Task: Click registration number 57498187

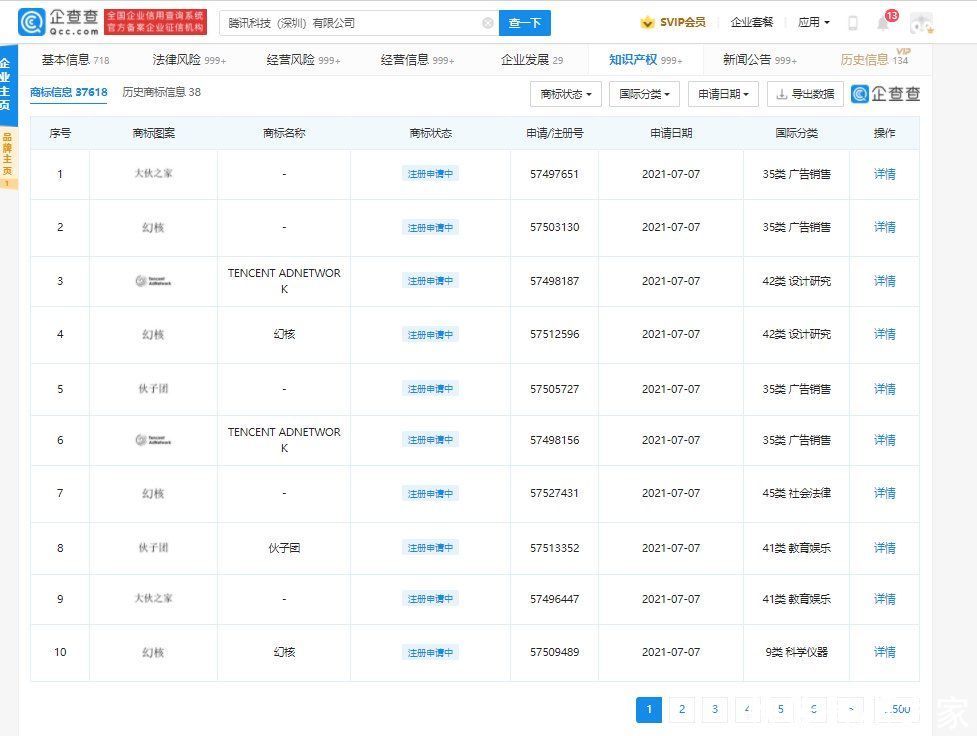Action: coord(555,281)
